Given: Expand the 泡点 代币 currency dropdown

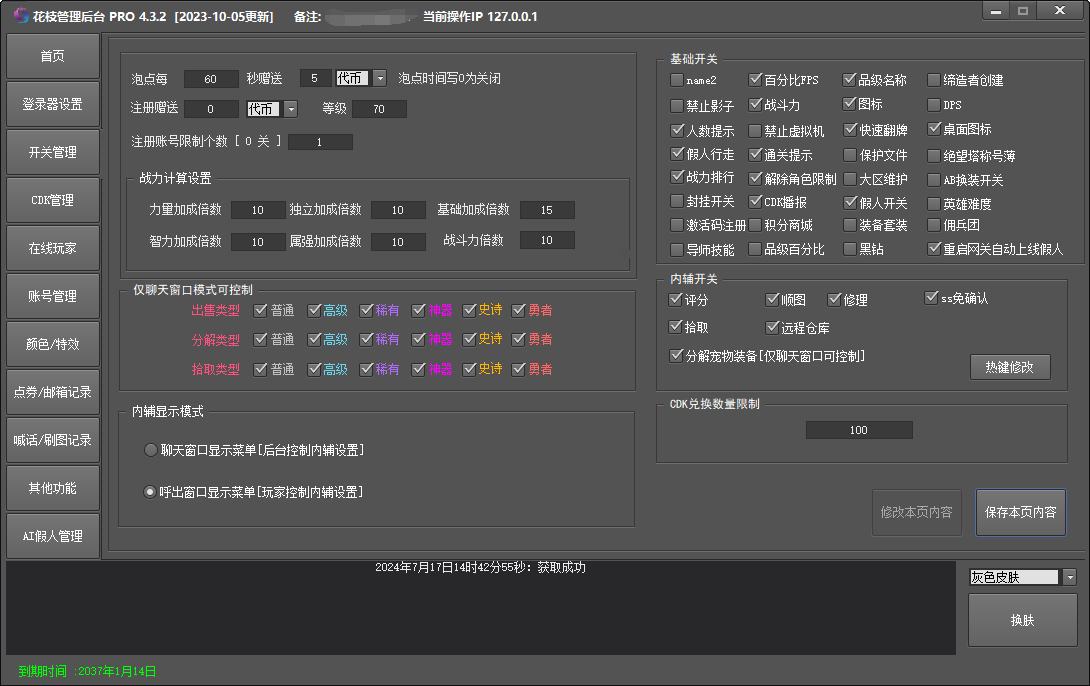Looking at the screenshot, I should point(380,78).
